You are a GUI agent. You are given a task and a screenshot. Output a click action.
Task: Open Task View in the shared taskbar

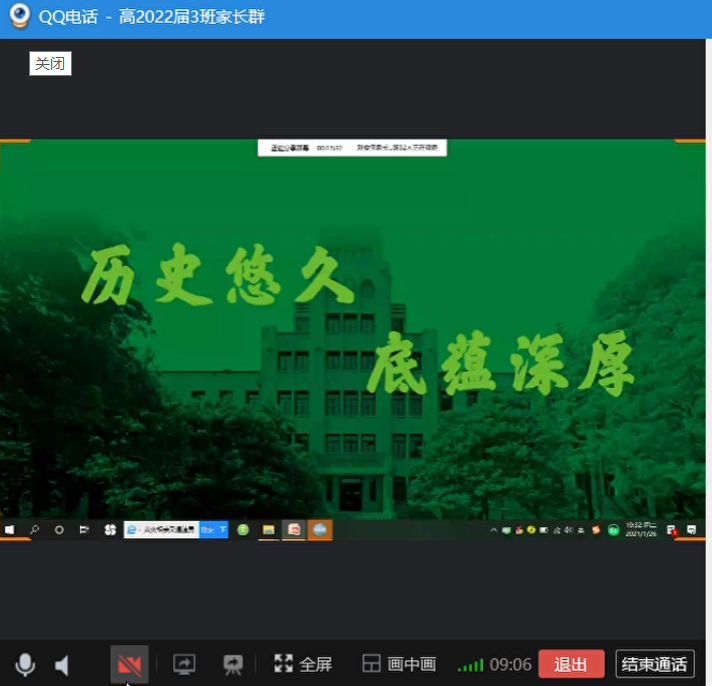coord(84,530)
